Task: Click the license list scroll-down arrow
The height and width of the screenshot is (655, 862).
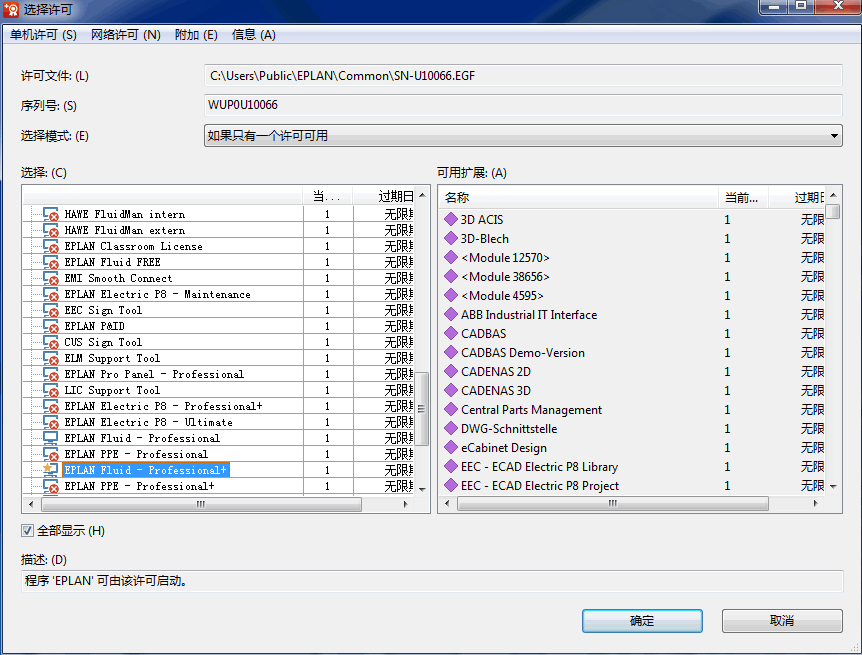Action: coord(422,489)
